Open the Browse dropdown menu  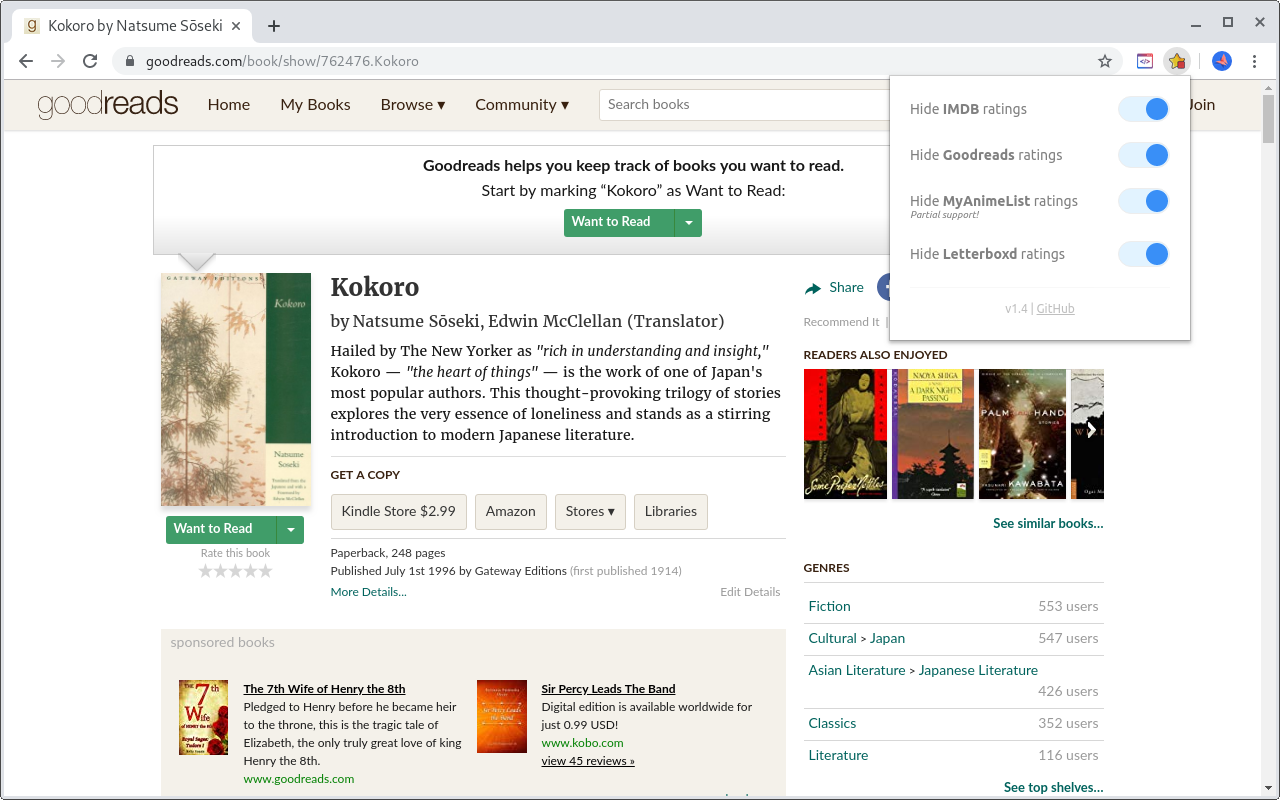coord(412,104)
